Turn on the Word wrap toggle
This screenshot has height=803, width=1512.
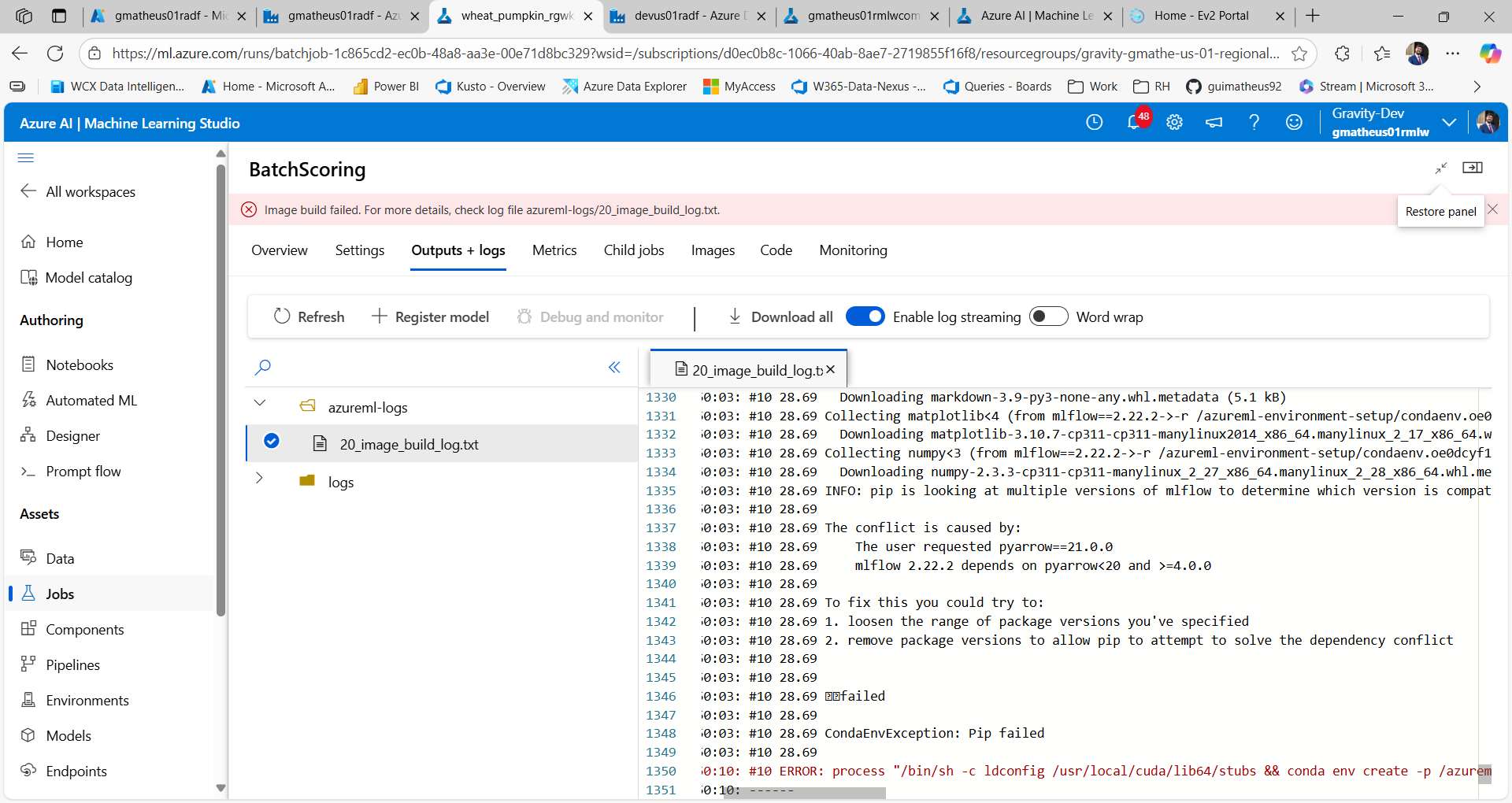pyautogui.click(x=1048, y=316)
